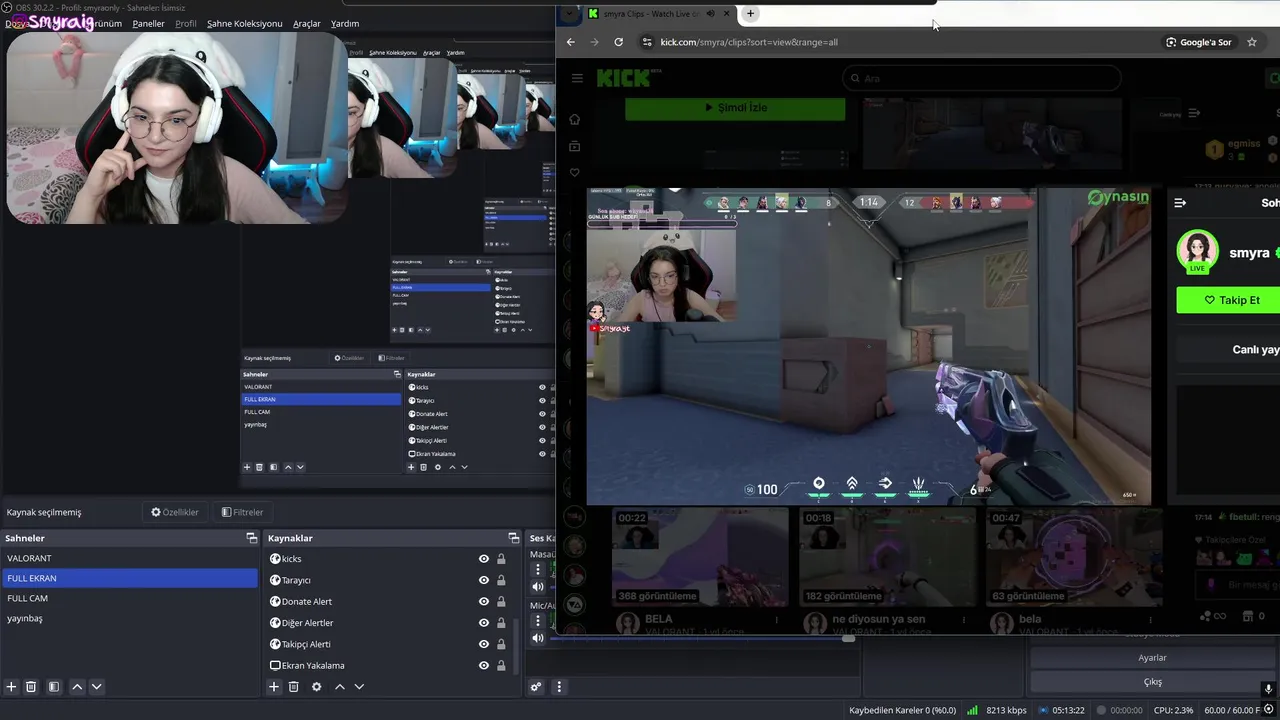Move selected scene down in Sahneler
Image resolution: width=1280 pixels, height=720 pixels.
point(97,687)
